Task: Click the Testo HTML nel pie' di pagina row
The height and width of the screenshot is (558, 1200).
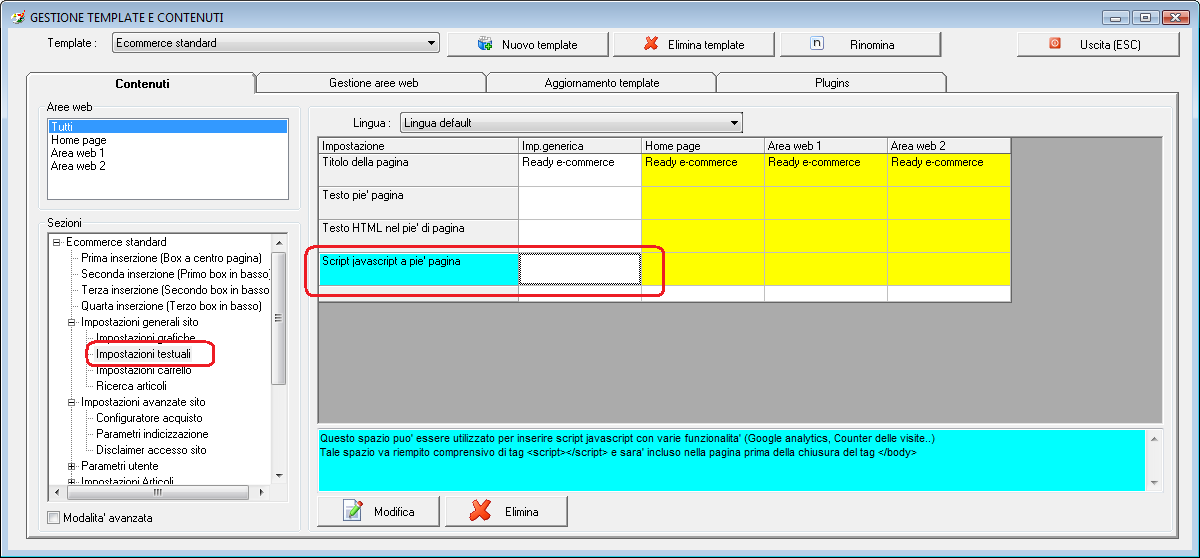Action: tap(418, 235)
